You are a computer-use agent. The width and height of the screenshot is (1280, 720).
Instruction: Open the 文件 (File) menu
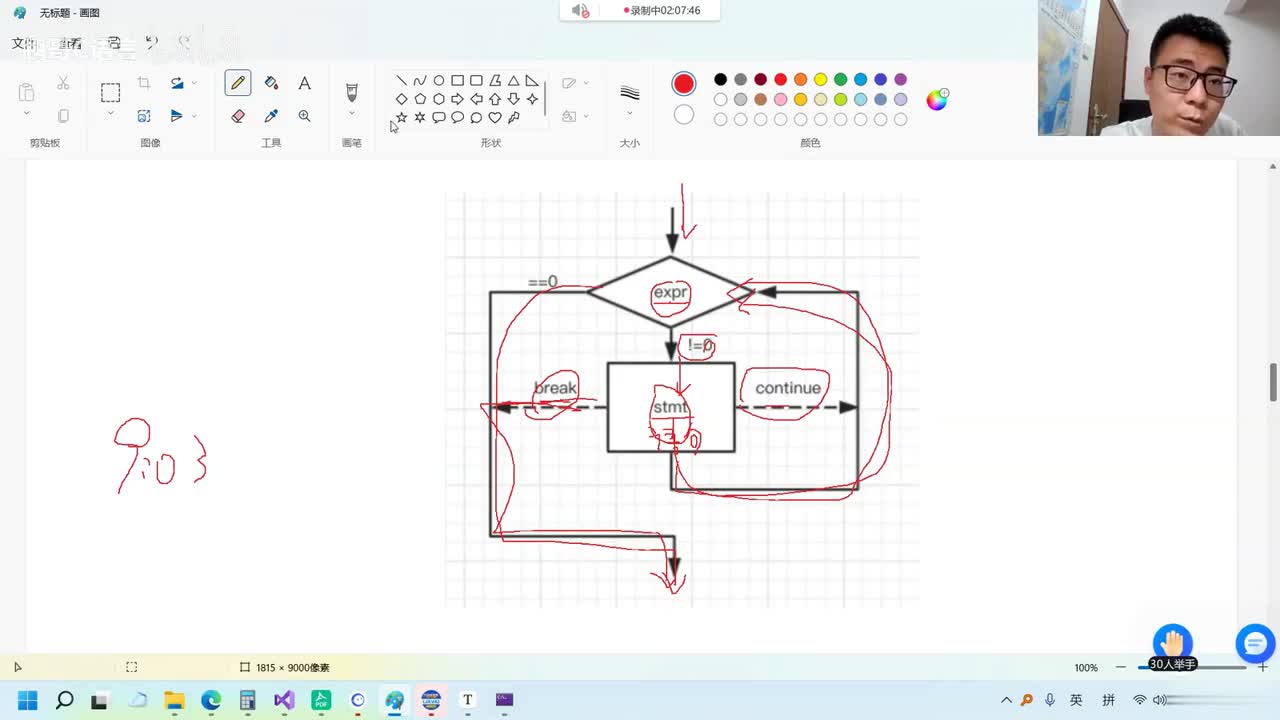[23, 43]
